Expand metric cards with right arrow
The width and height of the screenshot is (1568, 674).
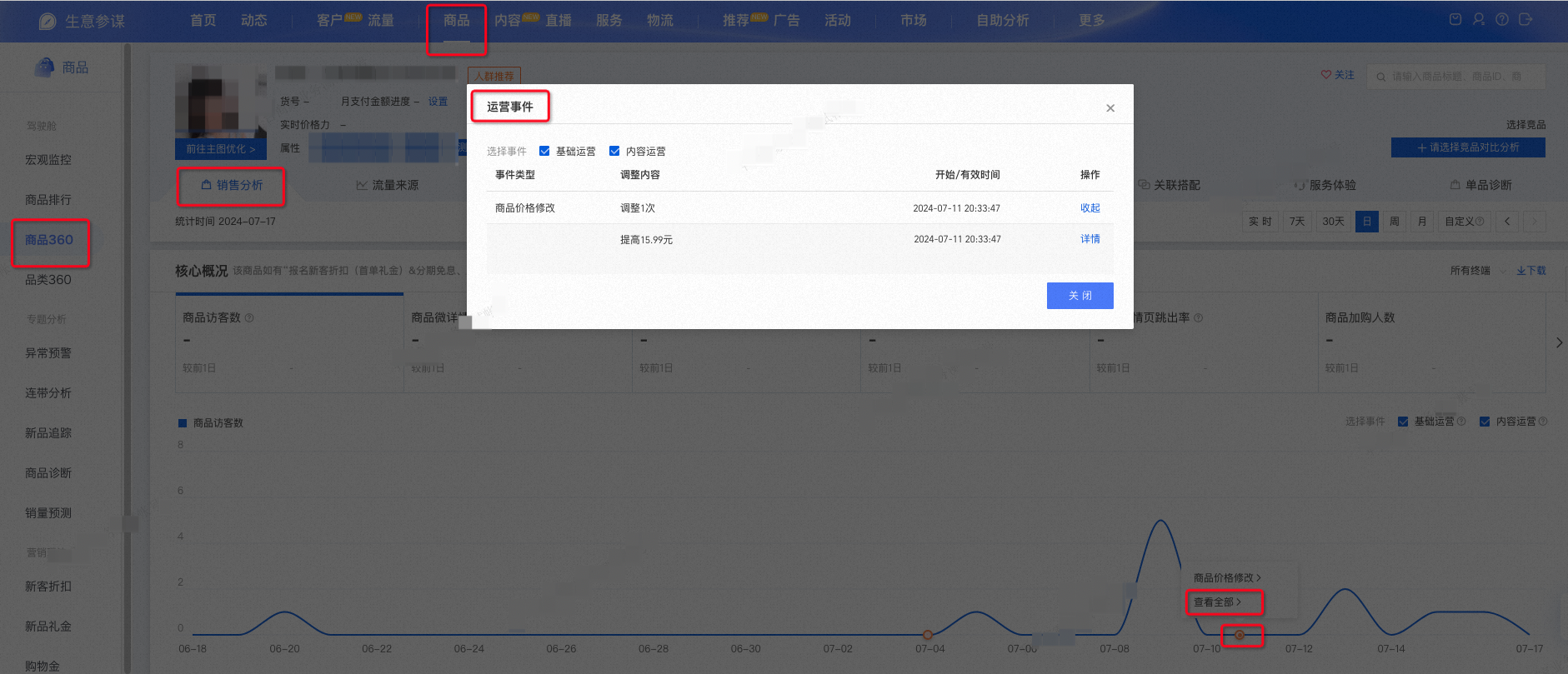(1559, 342)
